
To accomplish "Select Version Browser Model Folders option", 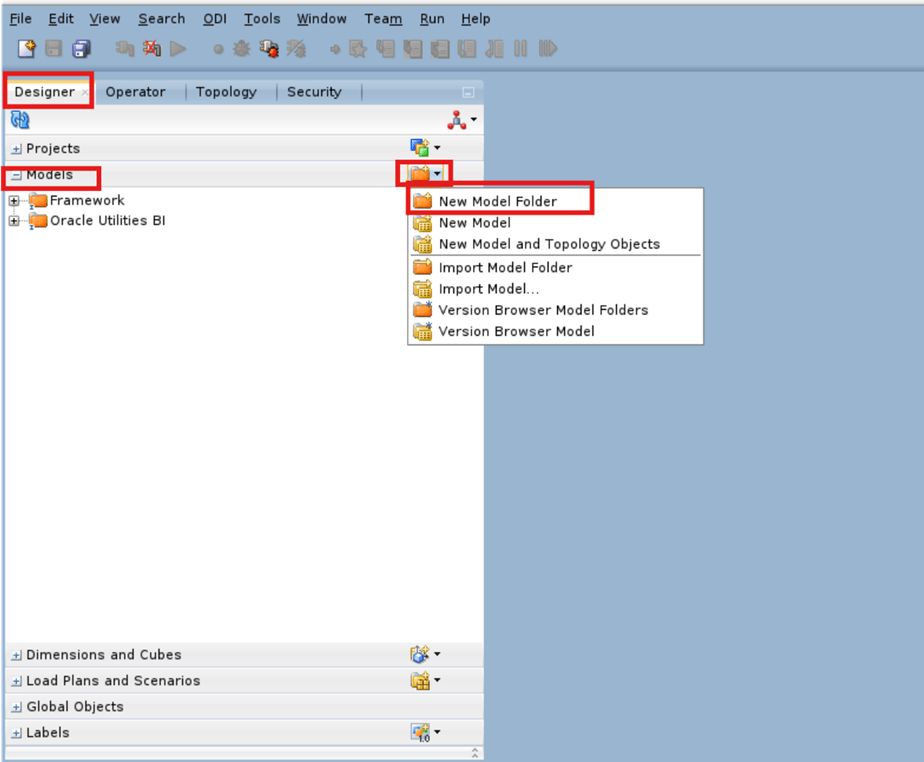I will [x=544, y=310].
